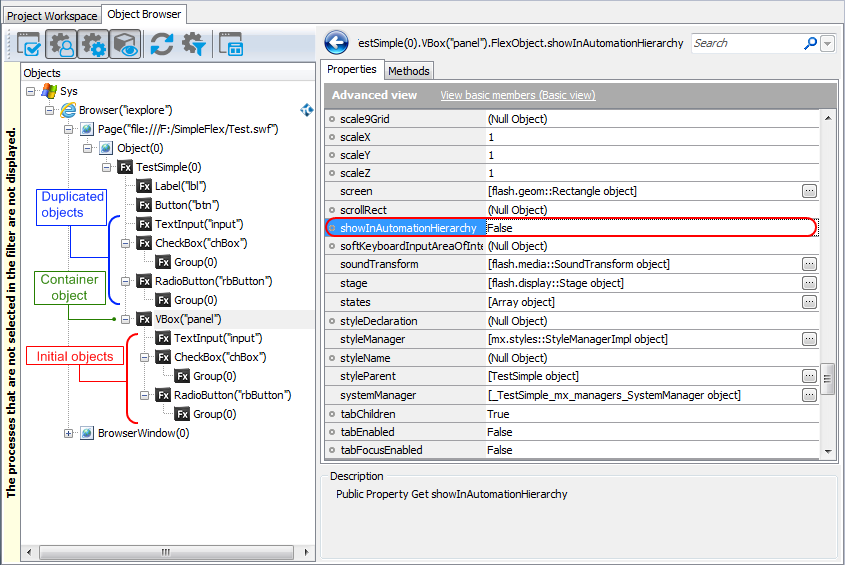This screenshot has height=567, width=845.
Task: Open ellipsis button for the screen property
Action: [x=810, y=191]
